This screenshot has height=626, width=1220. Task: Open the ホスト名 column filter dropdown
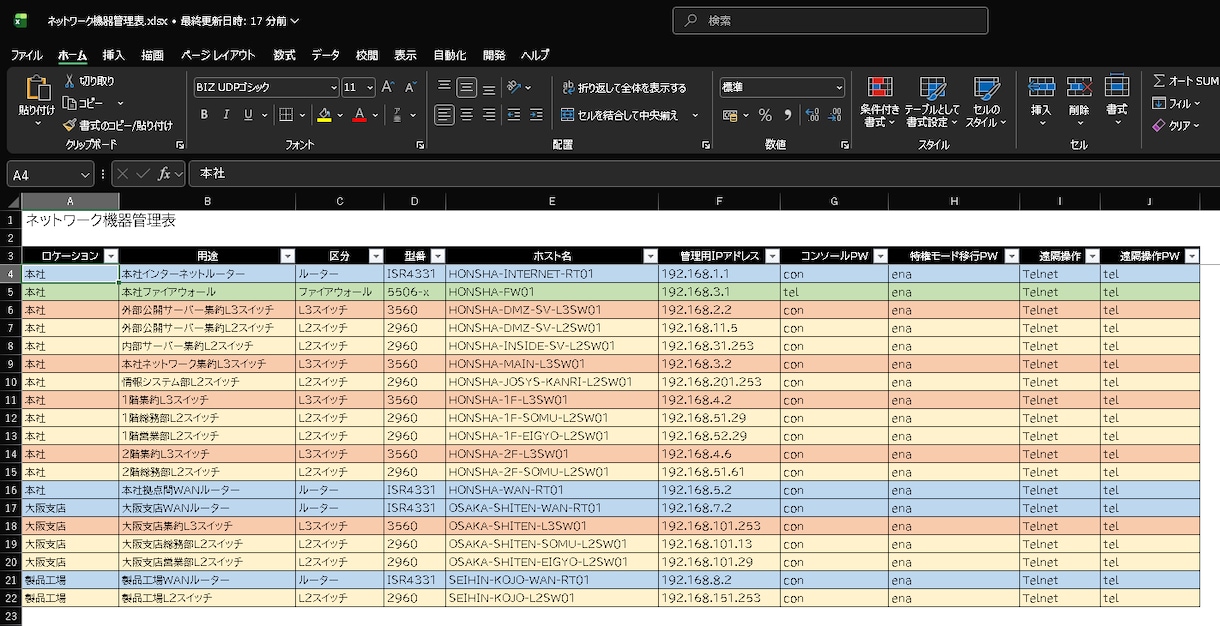pos(650,256)
